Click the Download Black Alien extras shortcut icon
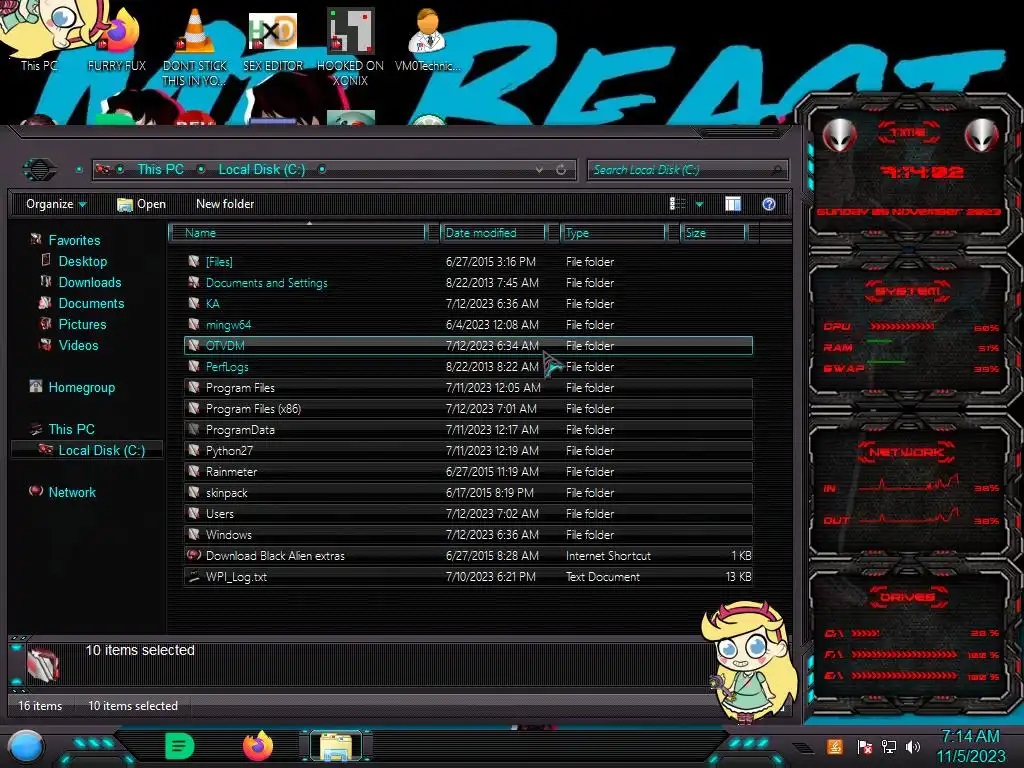Image resolution: width=1024 pixels, height=768 pixels. click(x=193, y=555)
